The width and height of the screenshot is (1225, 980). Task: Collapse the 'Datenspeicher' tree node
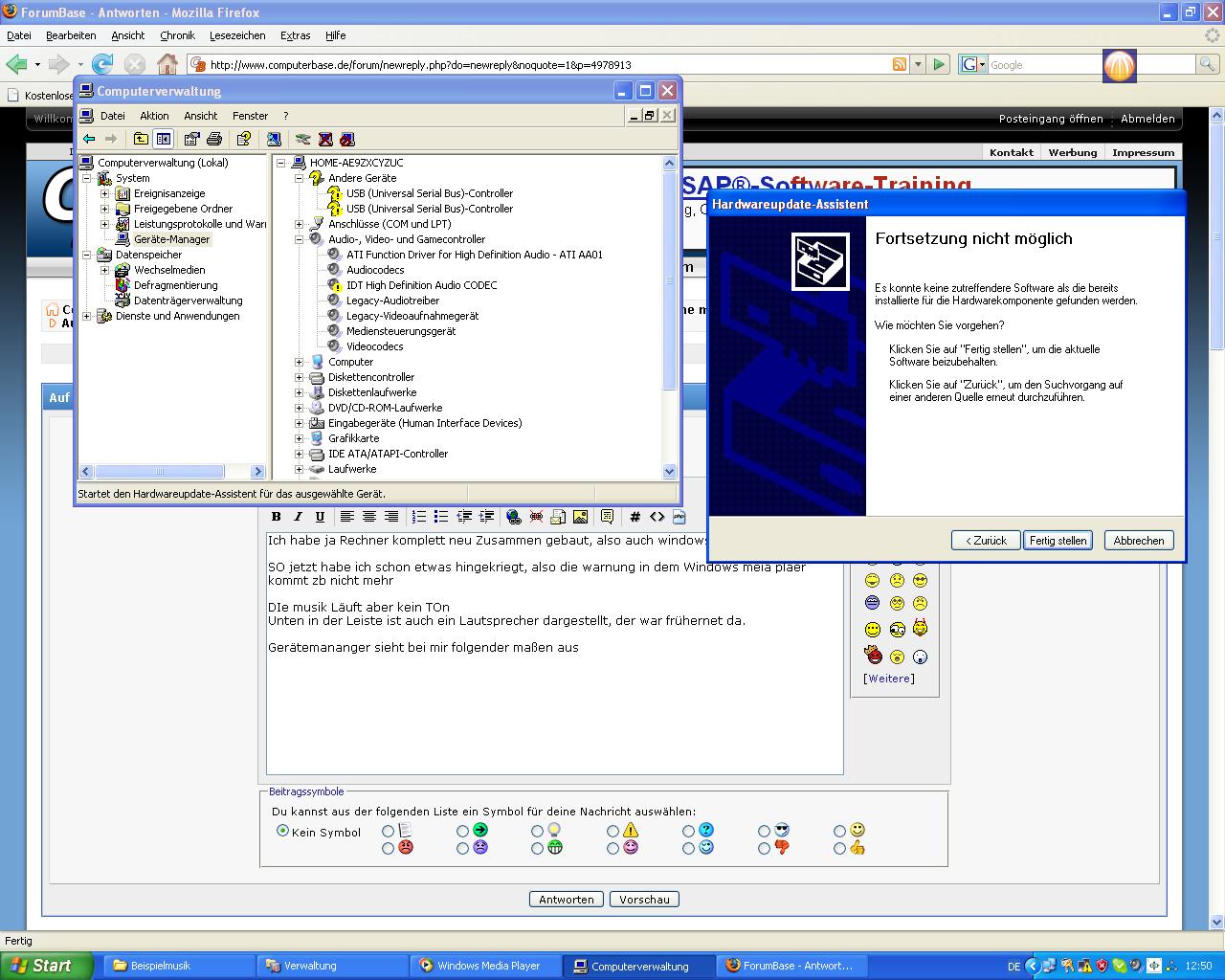[x=86, y=255]
